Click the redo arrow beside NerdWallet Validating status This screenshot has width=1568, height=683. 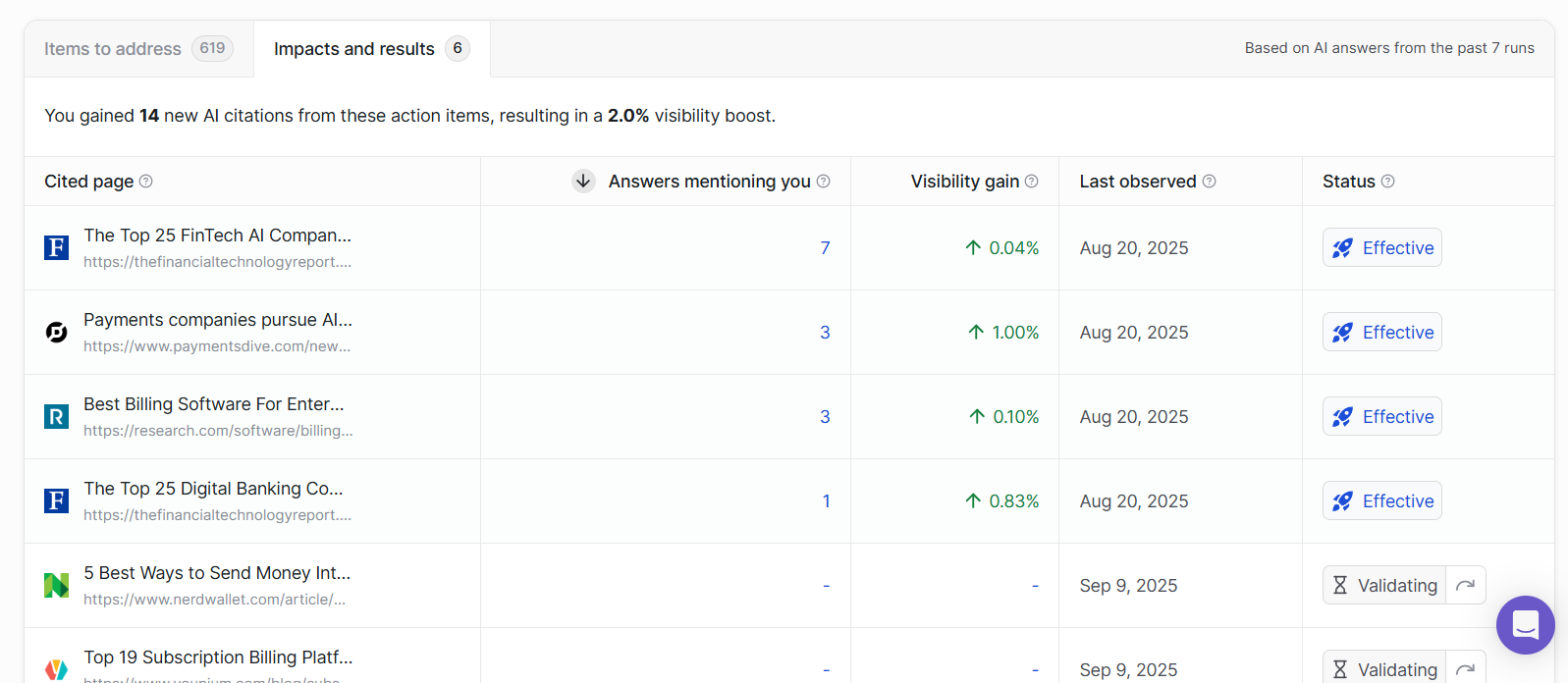tap(1466, 586)
